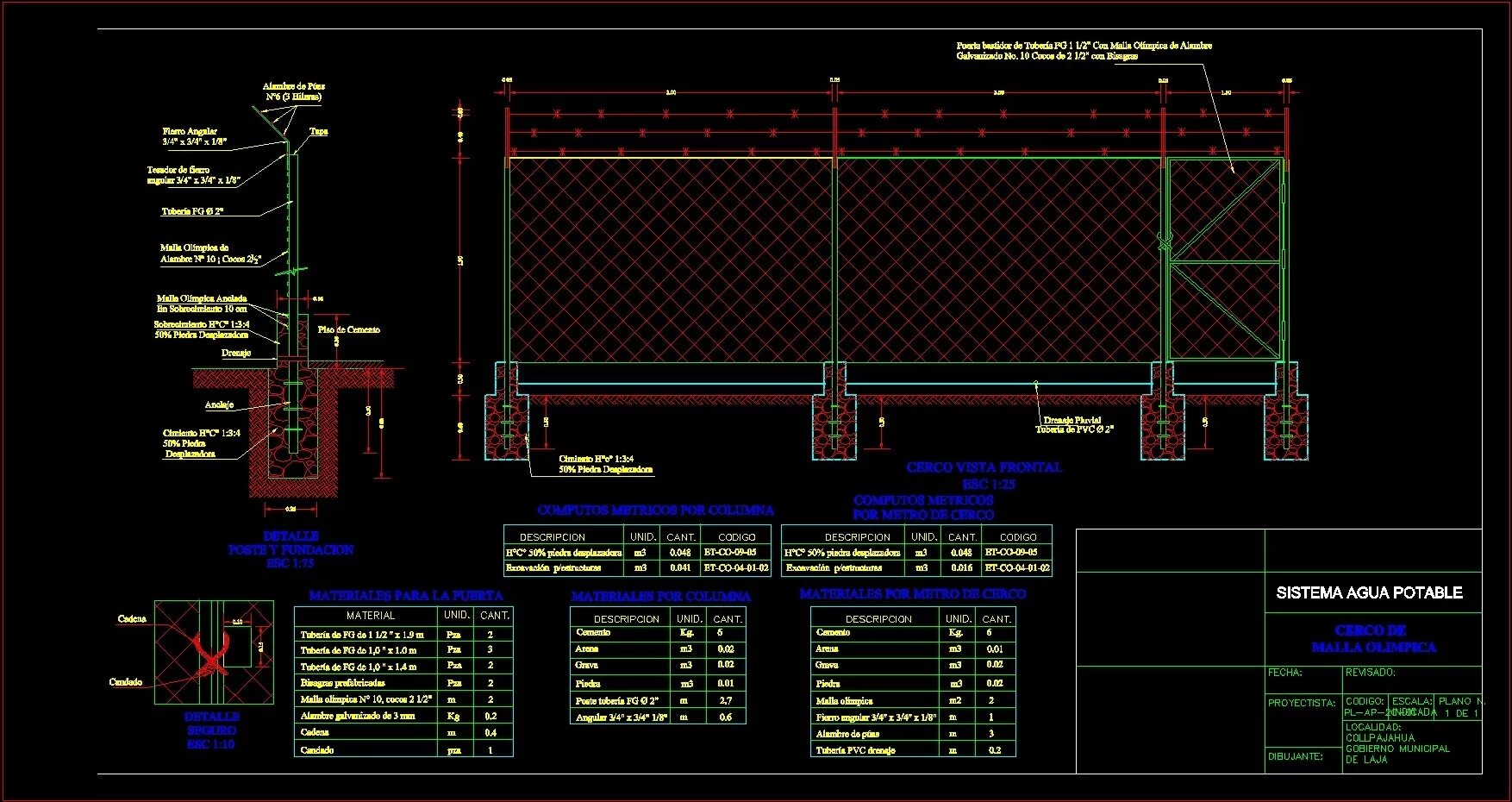Select the 'Alambre de Púas N°6 (3 Hileras)' annotation
The image size is (1512, 802).
(293, 91)
